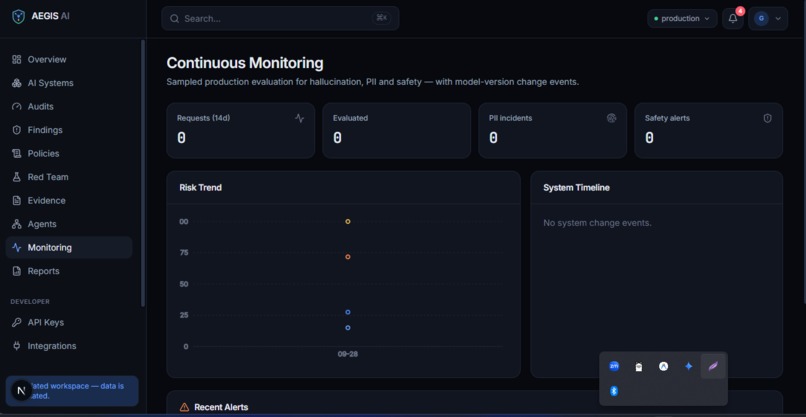Select the active Monitoring sidebar item
806x417 pixels.
click(68, 247)
